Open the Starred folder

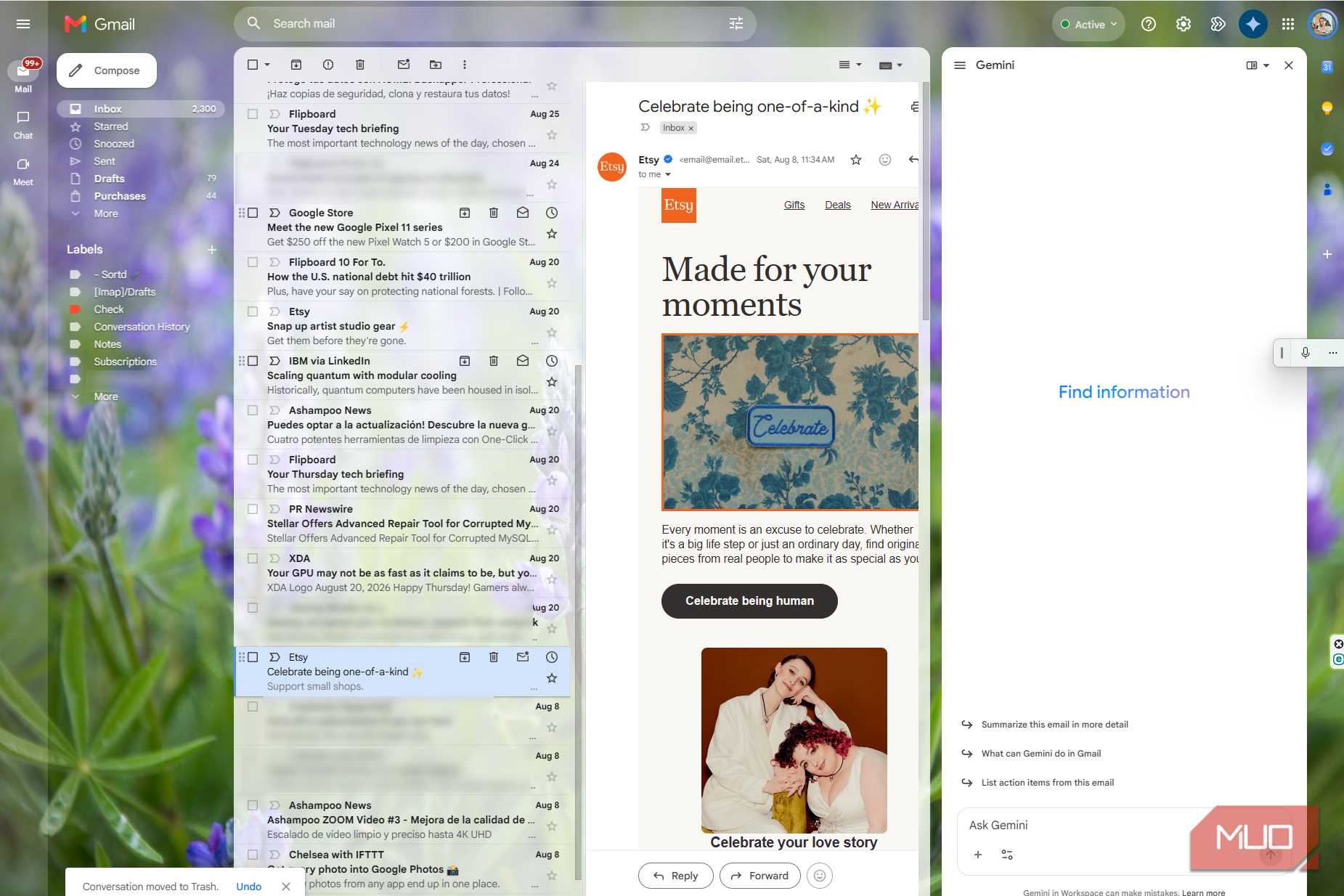coord(142,126)
